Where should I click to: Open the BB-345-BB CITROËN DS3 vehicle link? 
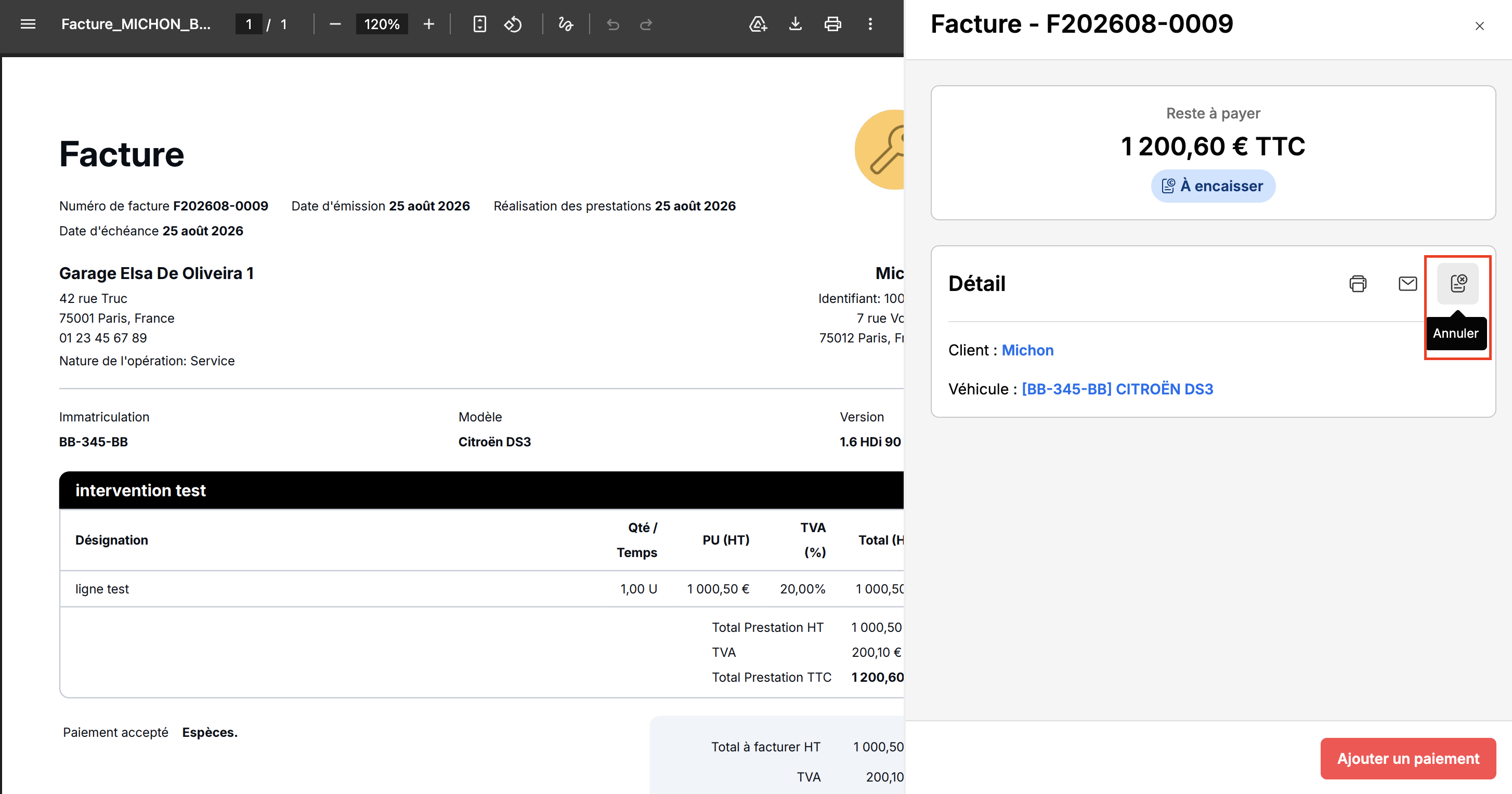[1117, 389]
